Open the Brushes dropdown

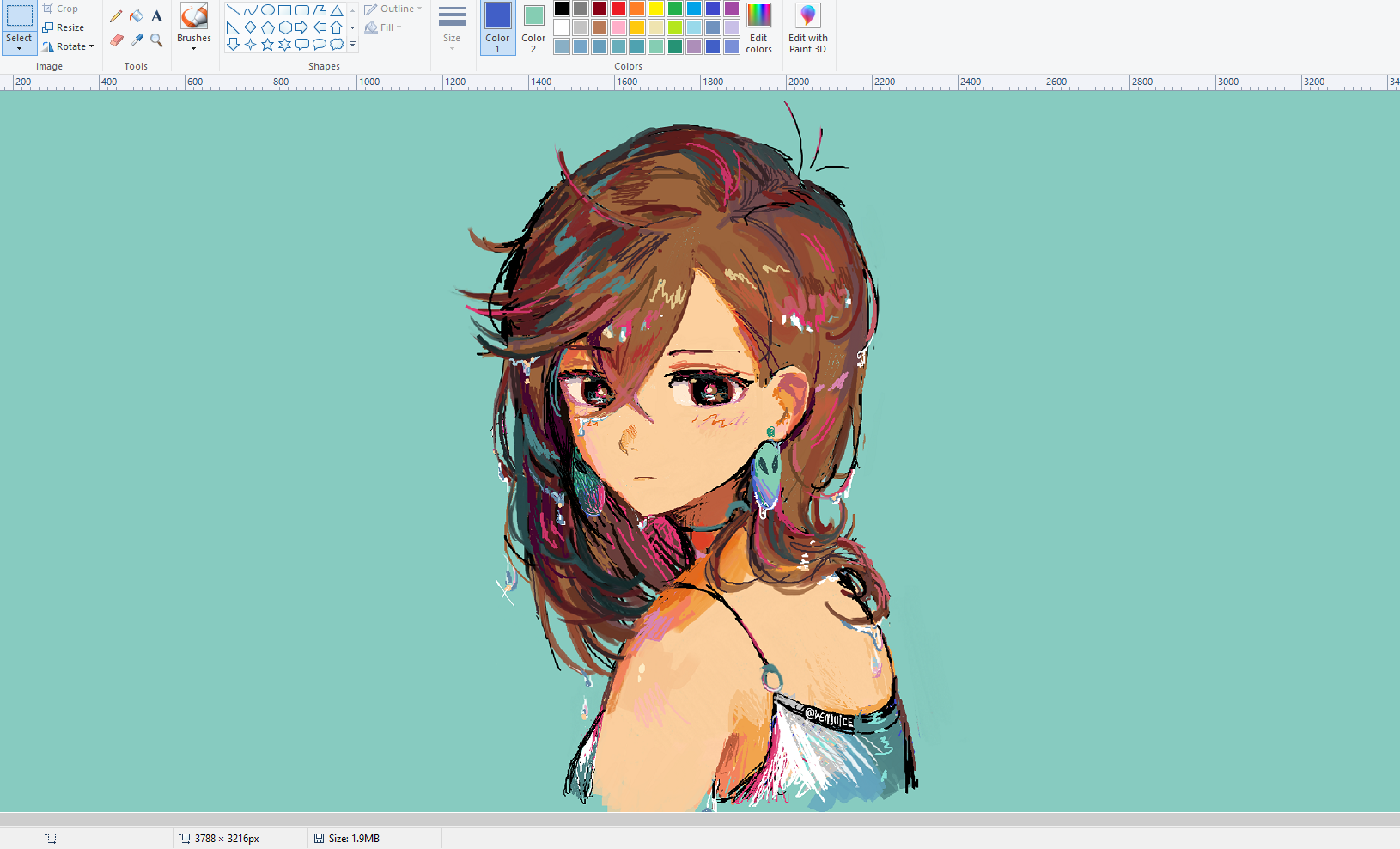point(193,49)
